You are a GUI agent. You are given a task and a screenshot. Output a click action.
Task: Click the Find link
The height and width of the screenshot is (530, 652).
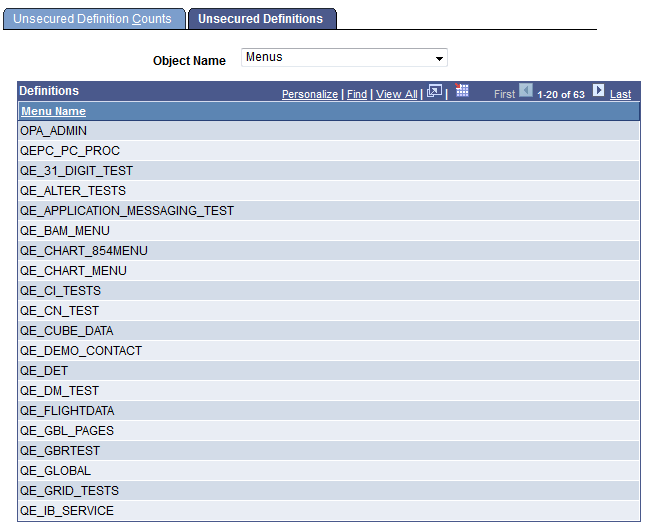pyautogui.click(x=357, y=94)
